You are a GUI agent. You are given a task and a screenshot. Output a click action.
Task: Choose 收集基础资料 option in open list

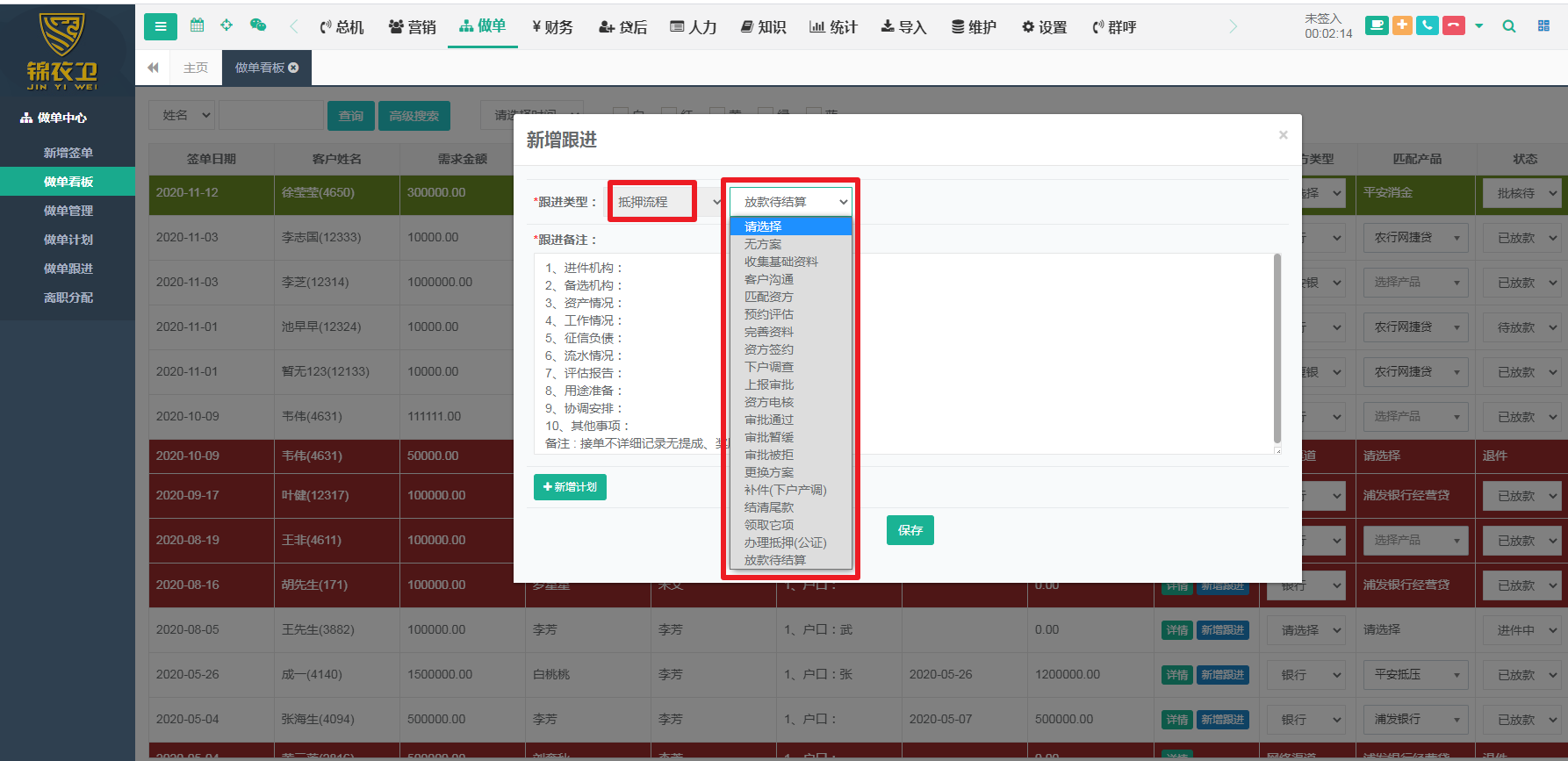click(x=791, y=262)
